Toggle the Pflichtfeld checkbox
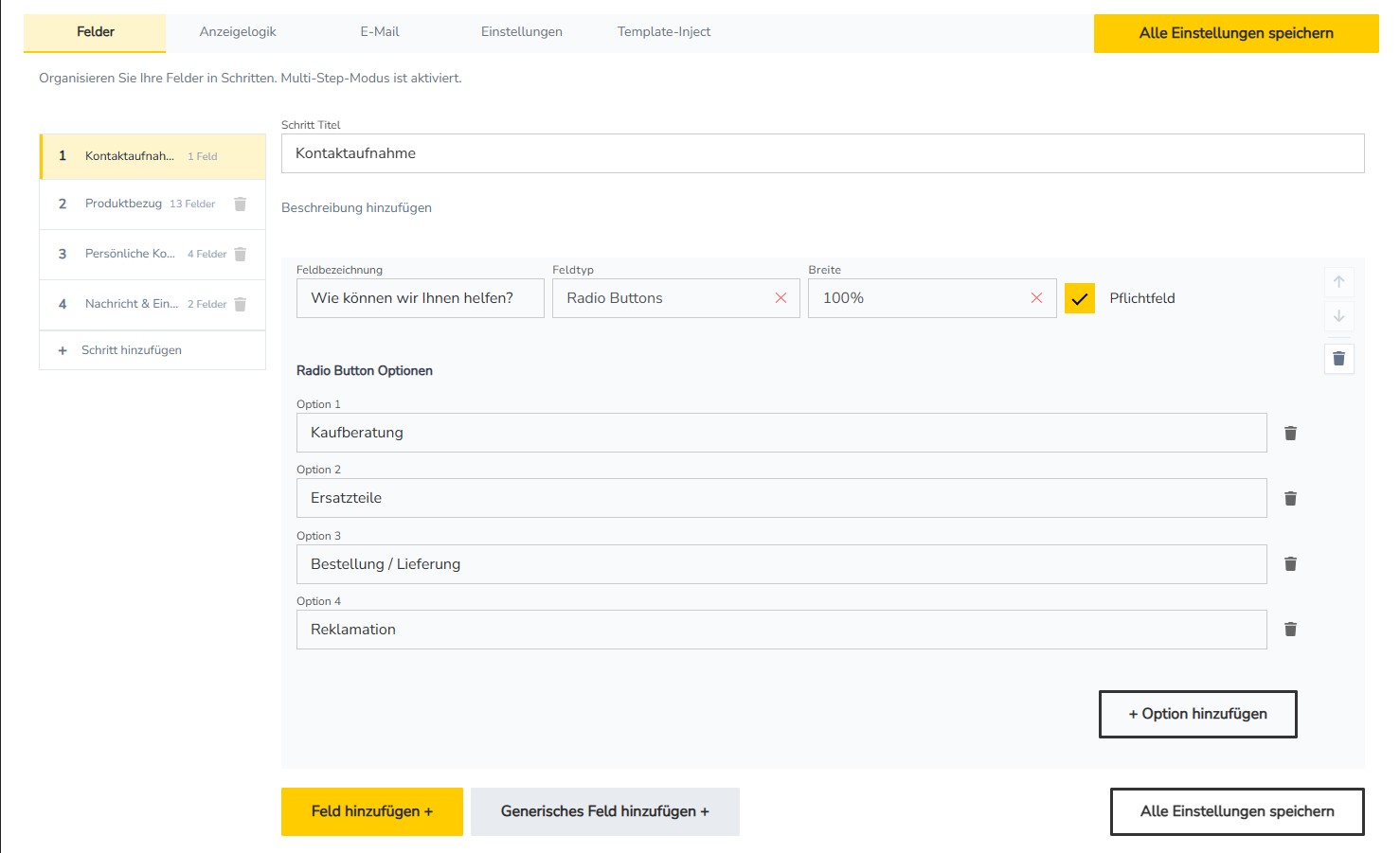The width and height of the screenshot is (1400, 853). click(1080, 298)
